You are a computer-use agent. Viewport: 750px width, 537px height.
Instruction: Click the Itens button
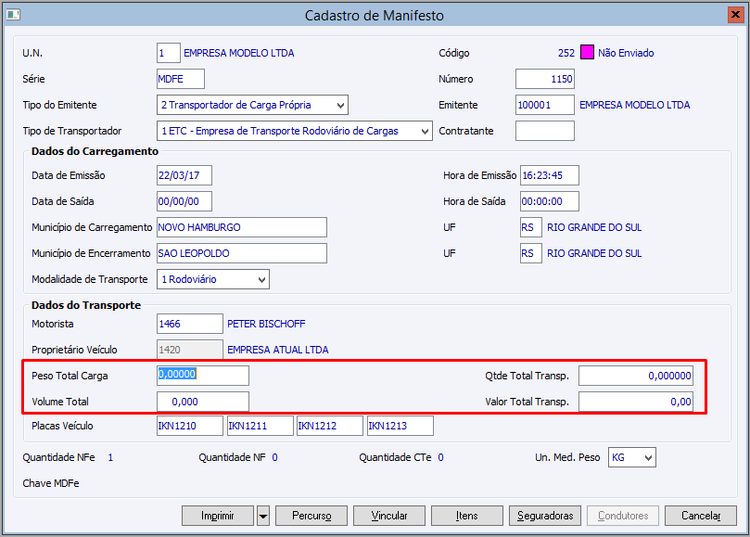point(467,516)
